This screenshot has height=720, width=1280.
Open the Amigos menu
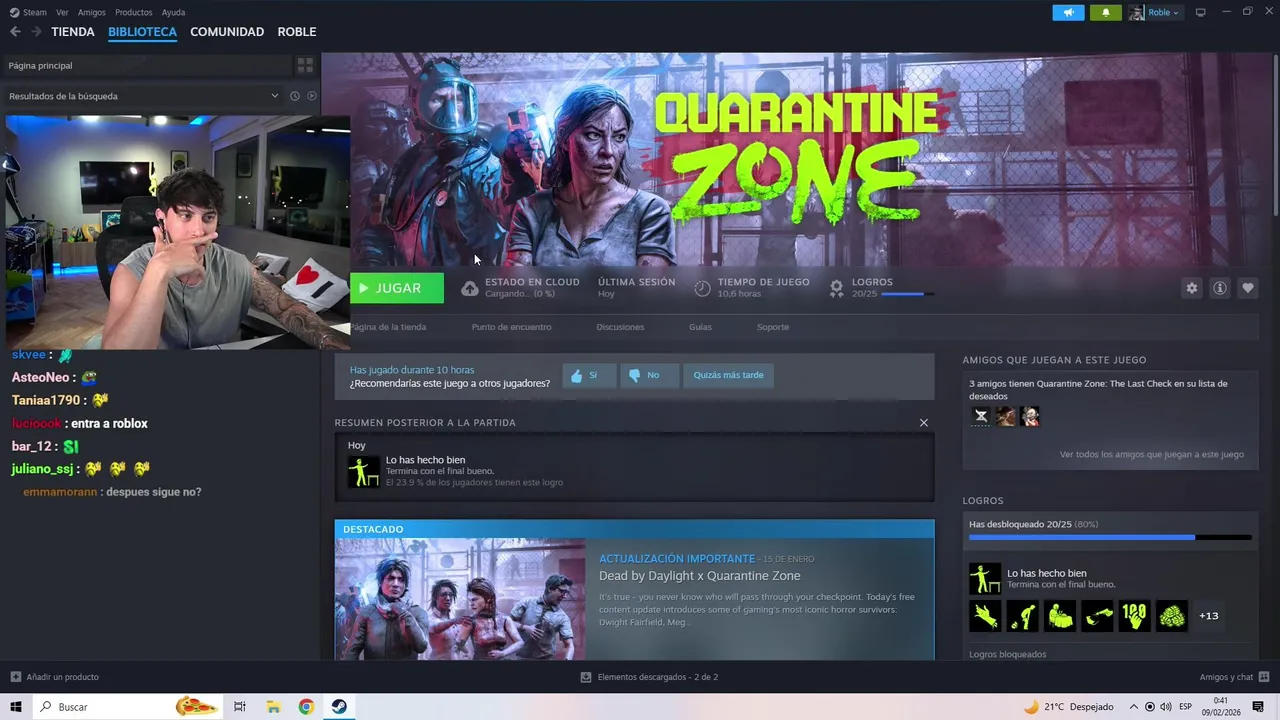(x=92, y=12)
